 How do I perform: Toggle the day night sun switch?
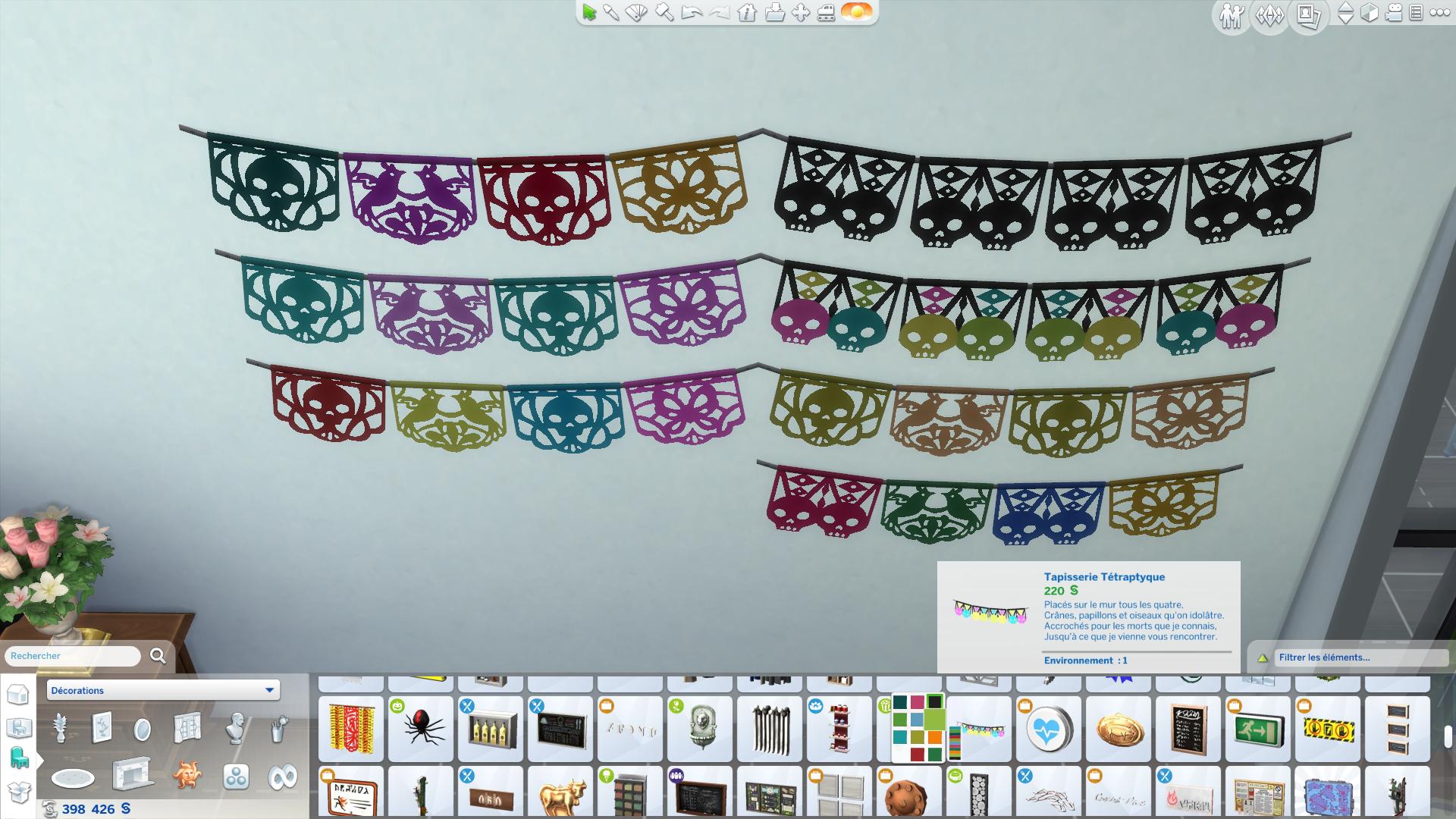[x=857, y=12]
